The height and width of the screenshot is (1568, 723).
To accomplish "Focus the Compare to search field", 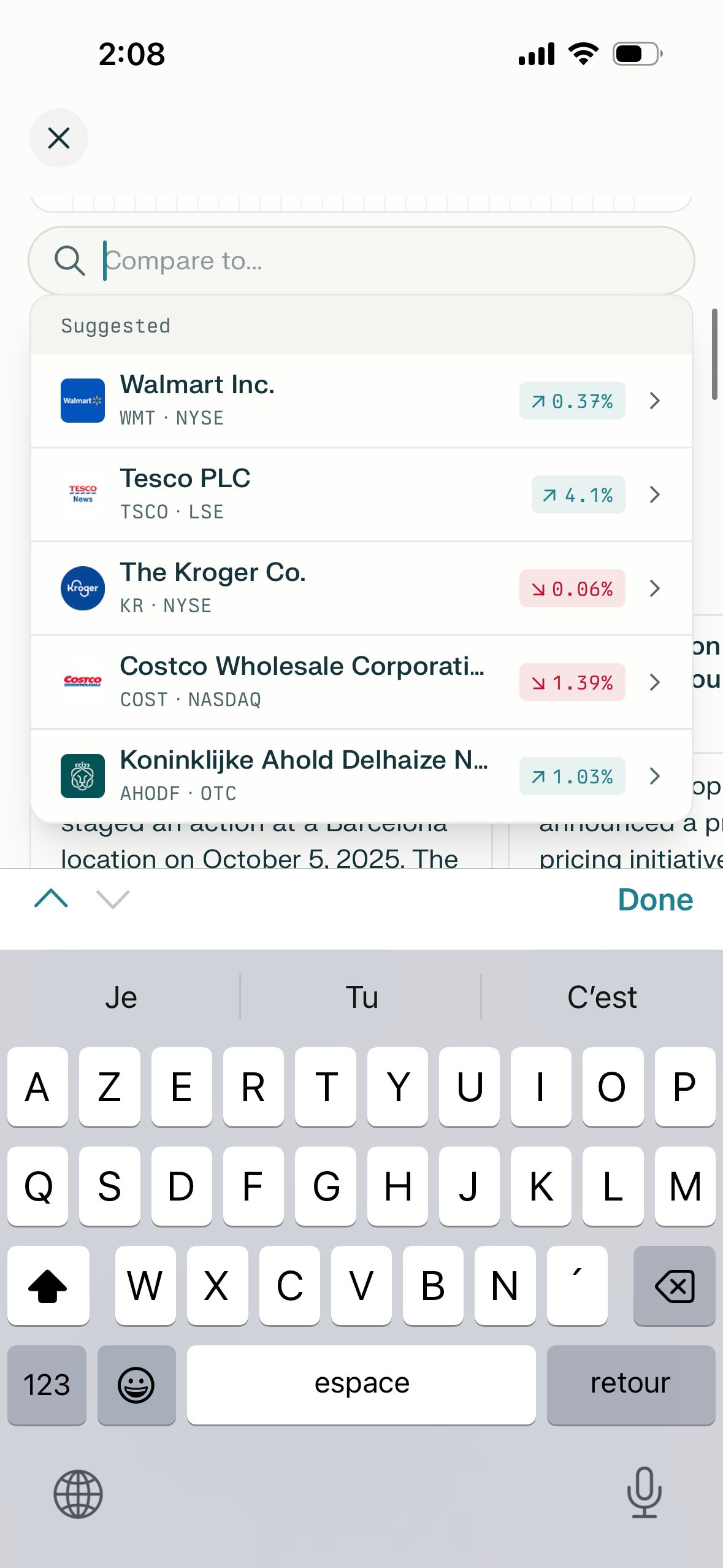I will [x=392, y=261].
